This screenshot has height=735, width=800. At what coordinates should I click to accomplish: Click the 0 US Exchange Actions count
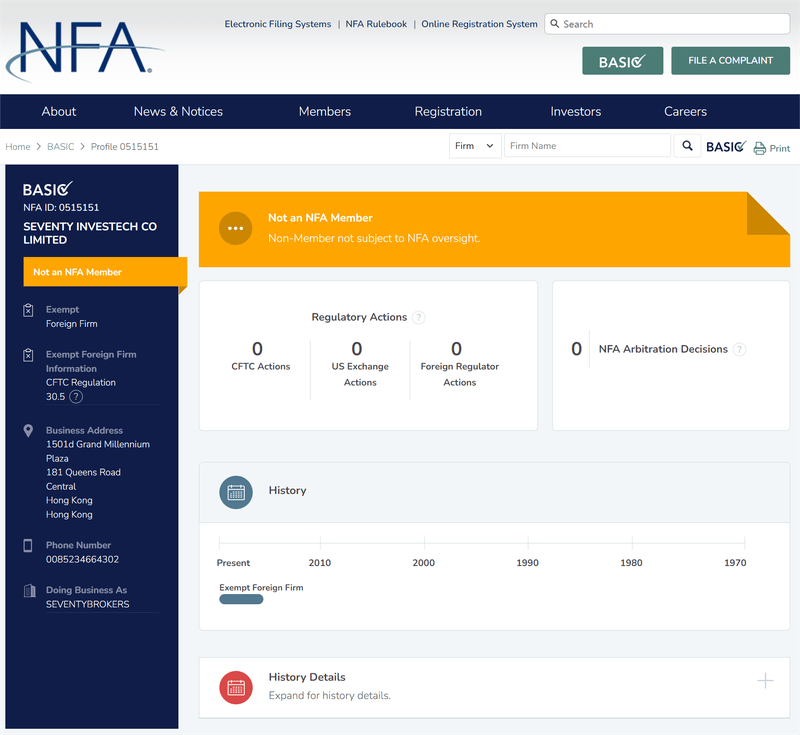[x=357, y=349]
